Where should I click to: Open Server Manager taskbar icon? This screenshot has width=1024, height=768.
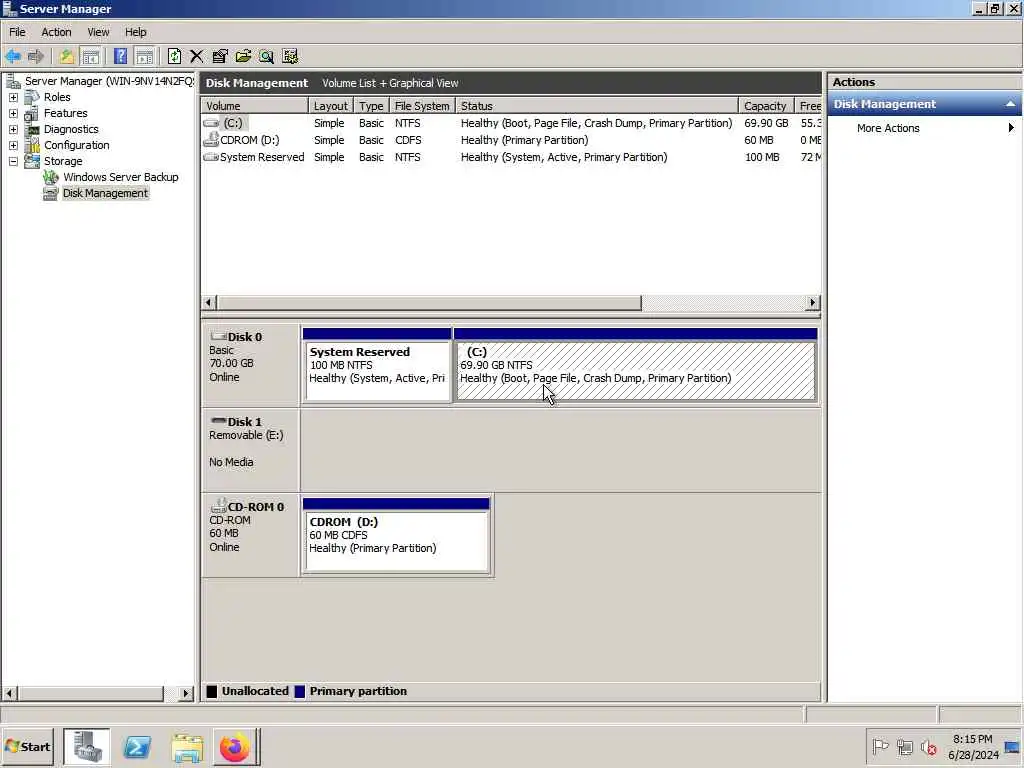87,747
